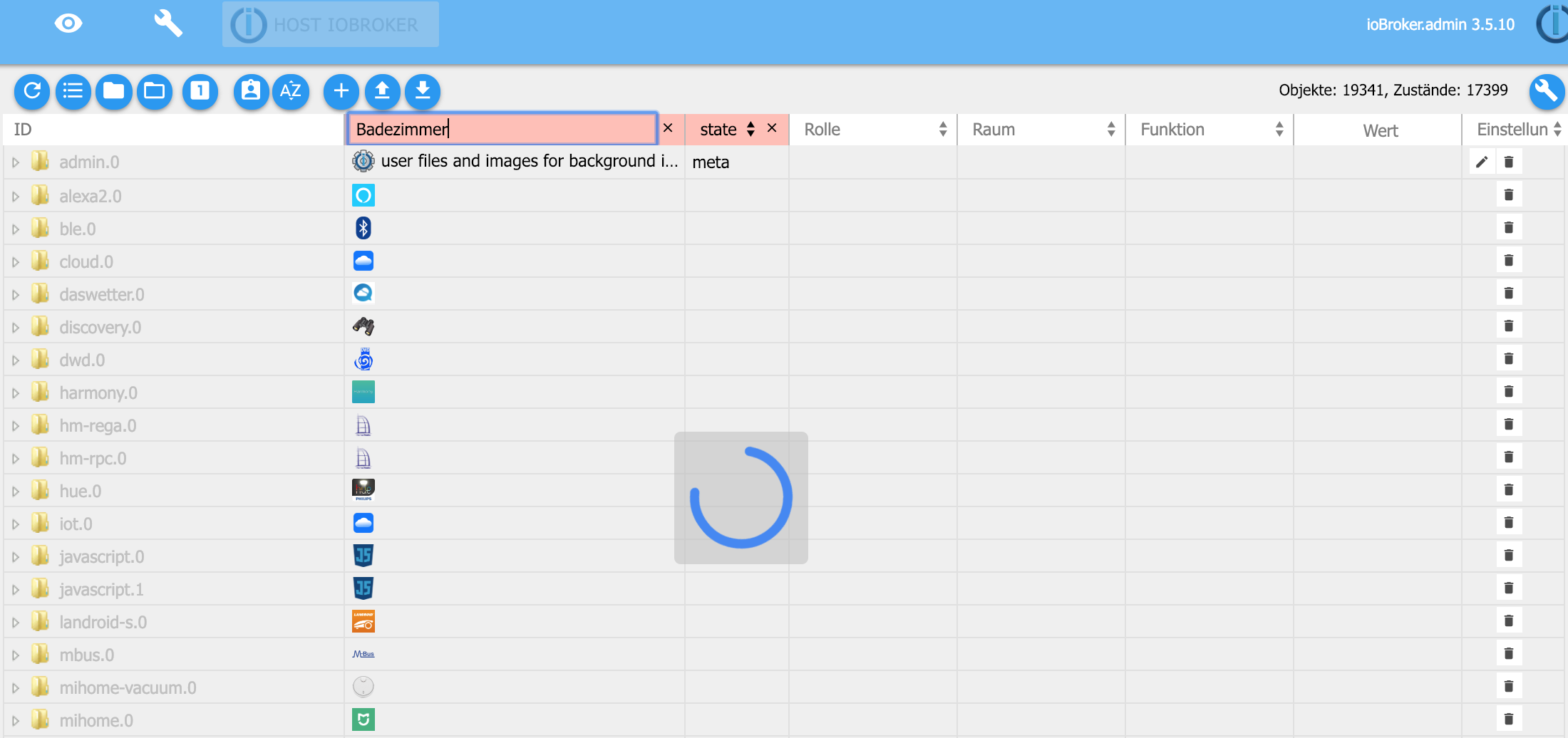The width and height of the screenshot is (1568, 738).
Task: Clear the Badezimmer name filter
Action: [668, 128]
